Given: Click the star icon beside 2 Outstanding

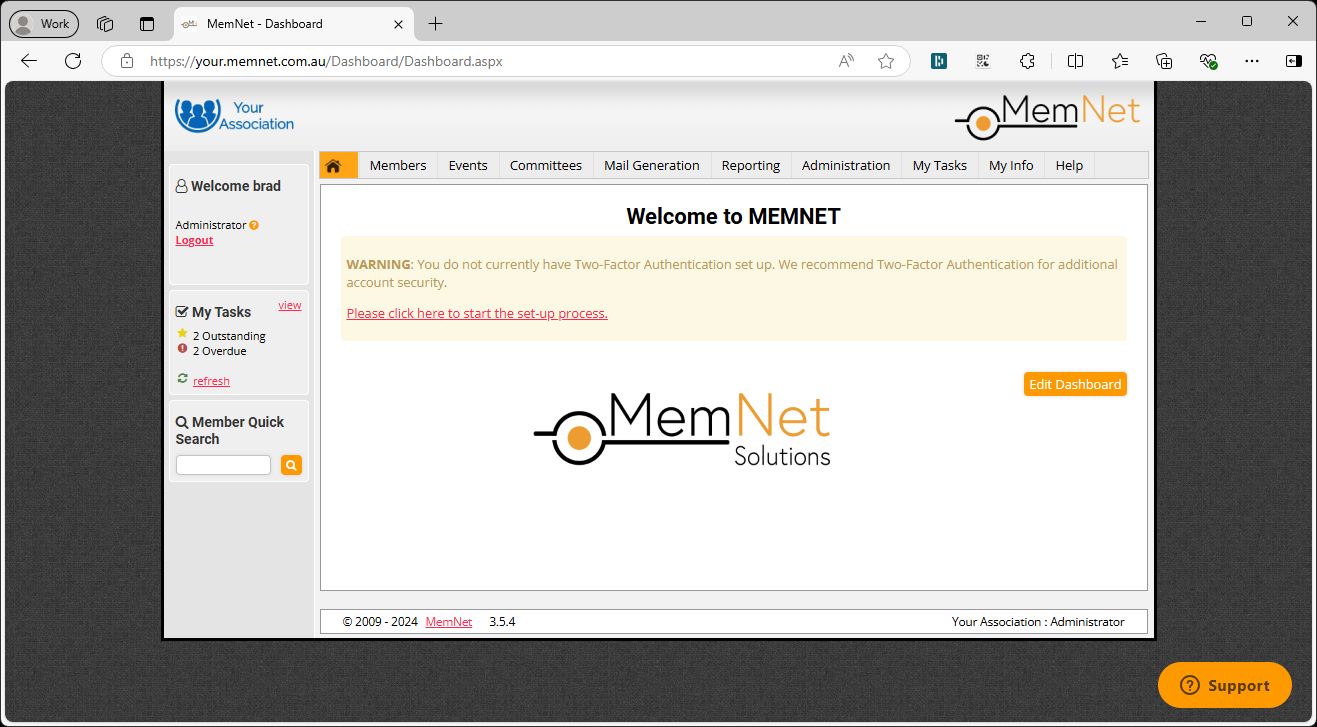Looking at the screenshot, I should click(x=182, y=335).
